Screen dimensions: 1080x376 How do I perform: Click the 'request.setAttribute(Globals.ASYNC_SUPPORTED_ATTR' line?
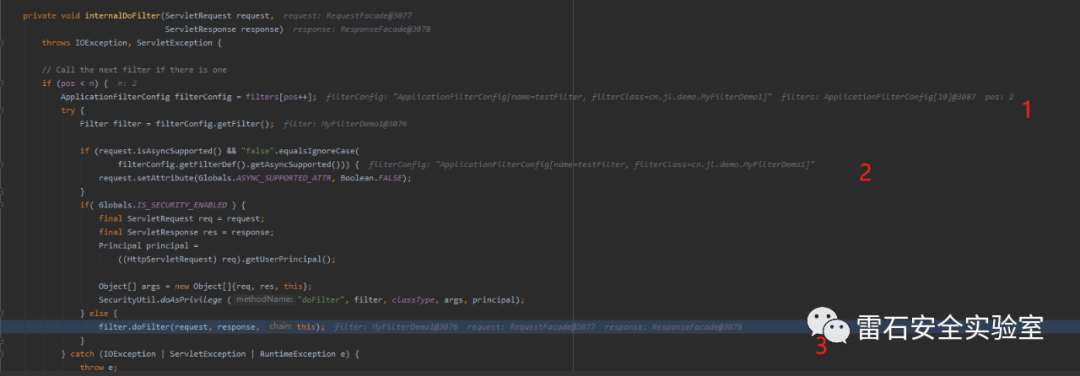[x=255, y=178]
